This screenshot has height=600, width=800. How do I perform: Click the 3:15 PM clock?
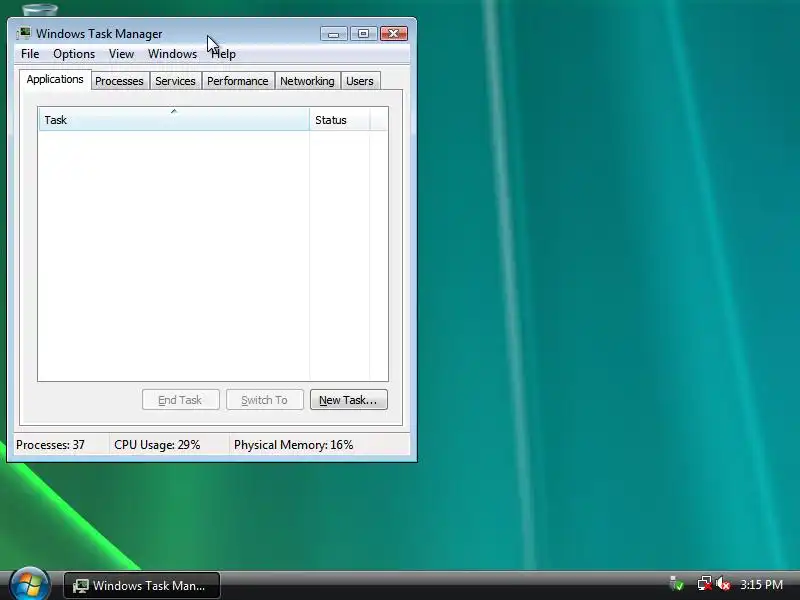coord(761,585)
